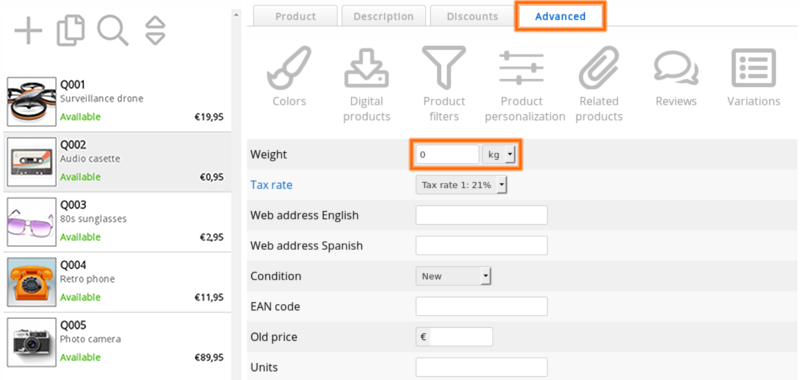Click the EAN code input field
This screenshot has height=380, width=800.
482,307
